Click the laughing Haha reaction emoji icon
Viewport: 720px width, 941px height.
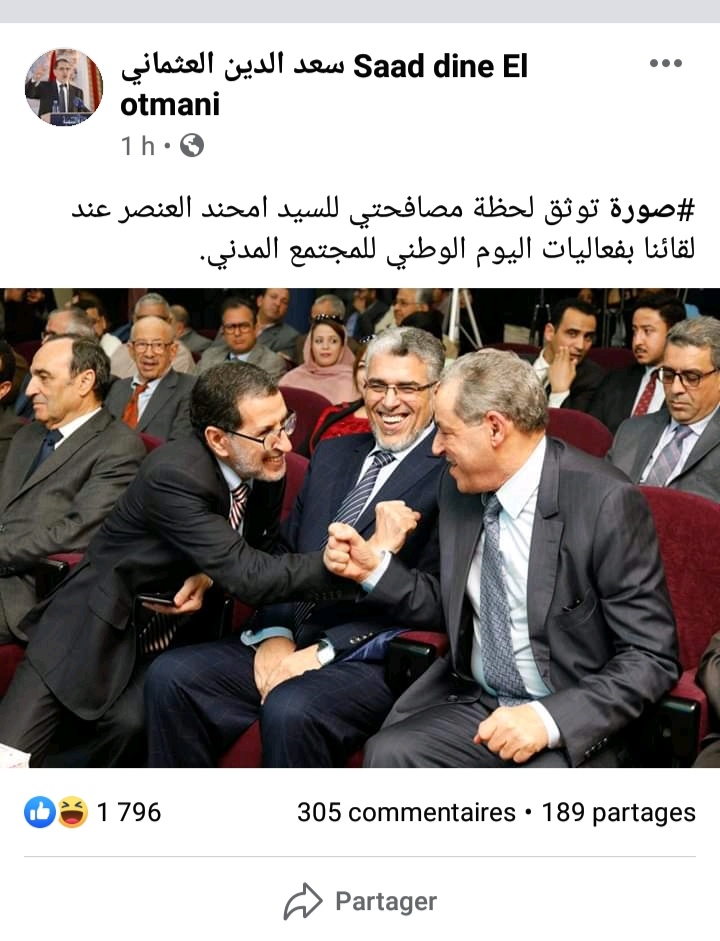[x=72, y=813]
